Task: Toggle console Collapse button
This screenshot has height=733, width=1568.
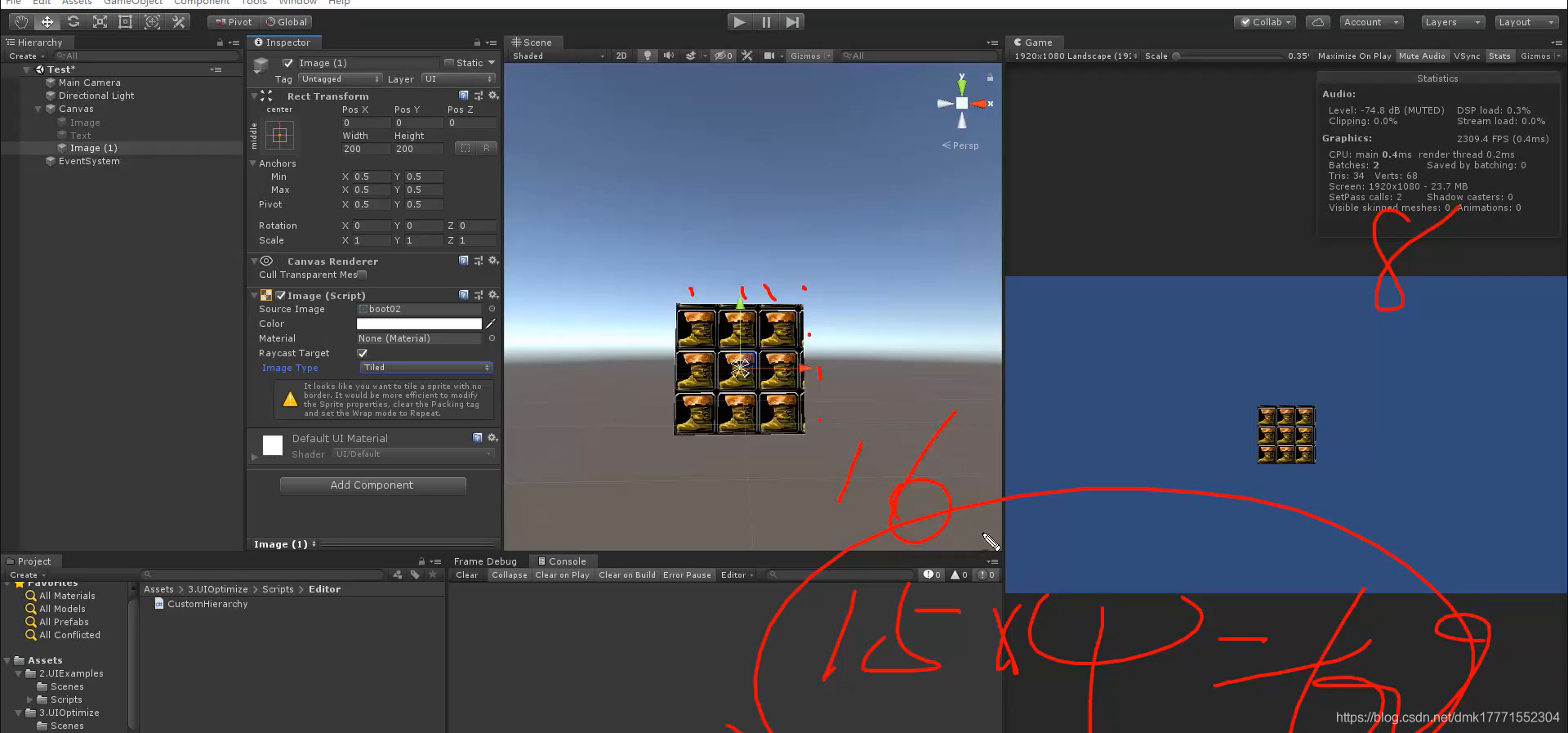Action: (x=510, y=574)
